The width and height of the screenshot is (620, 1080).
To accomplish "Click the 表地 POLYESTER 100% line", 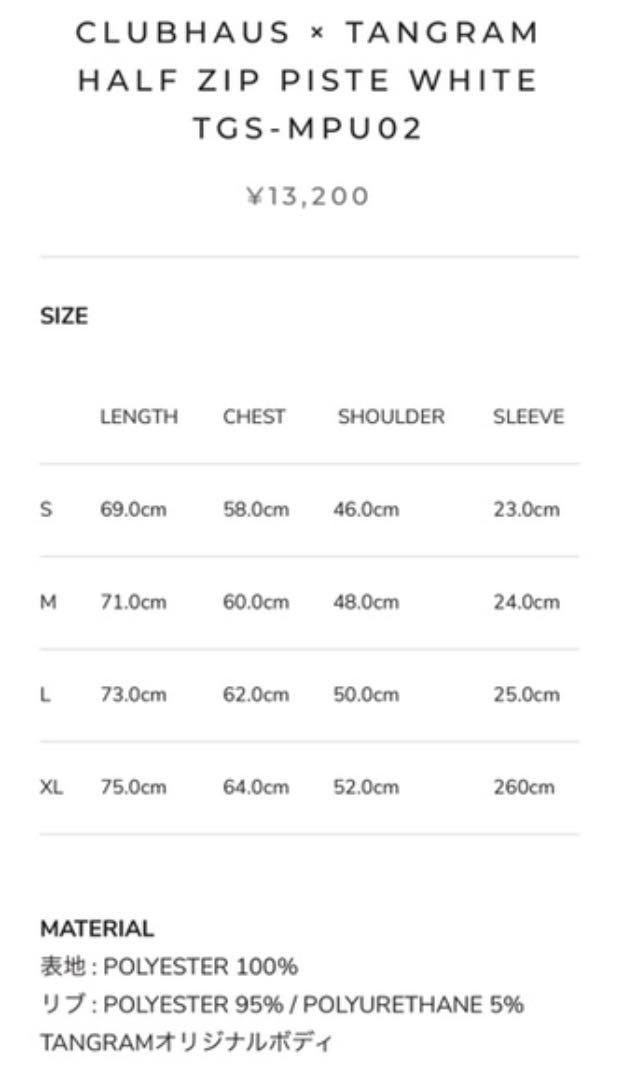I will [169, 966].
